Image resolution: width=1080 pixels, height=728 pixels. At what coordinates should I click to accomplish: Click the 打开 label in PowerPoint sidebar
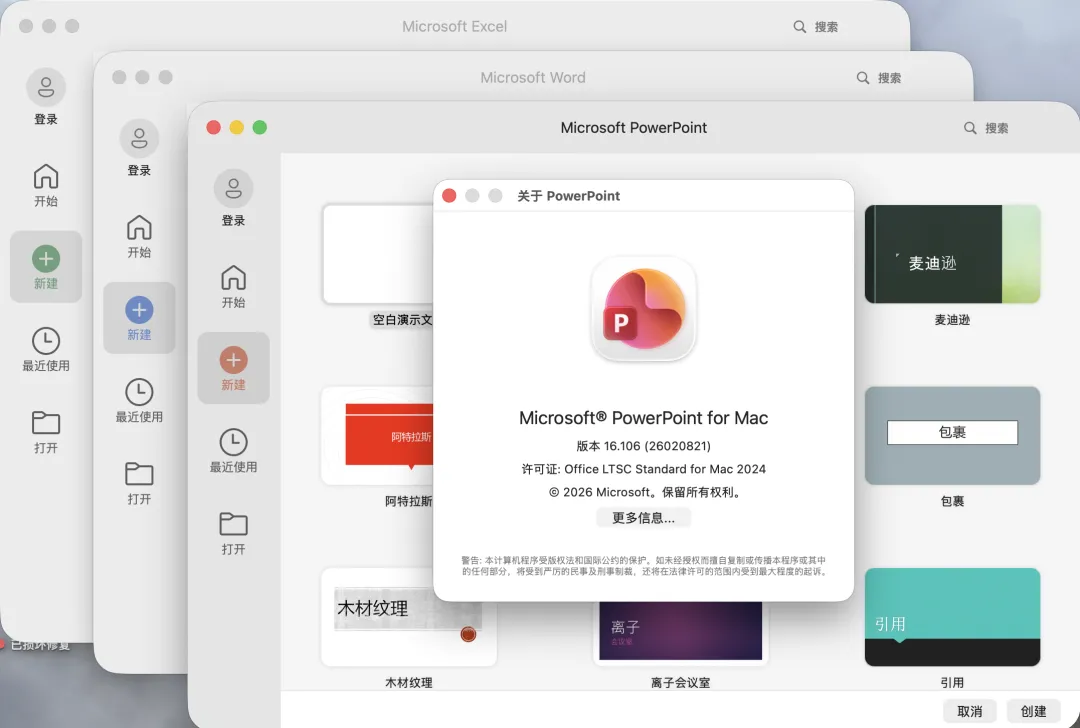click(233, 549)
